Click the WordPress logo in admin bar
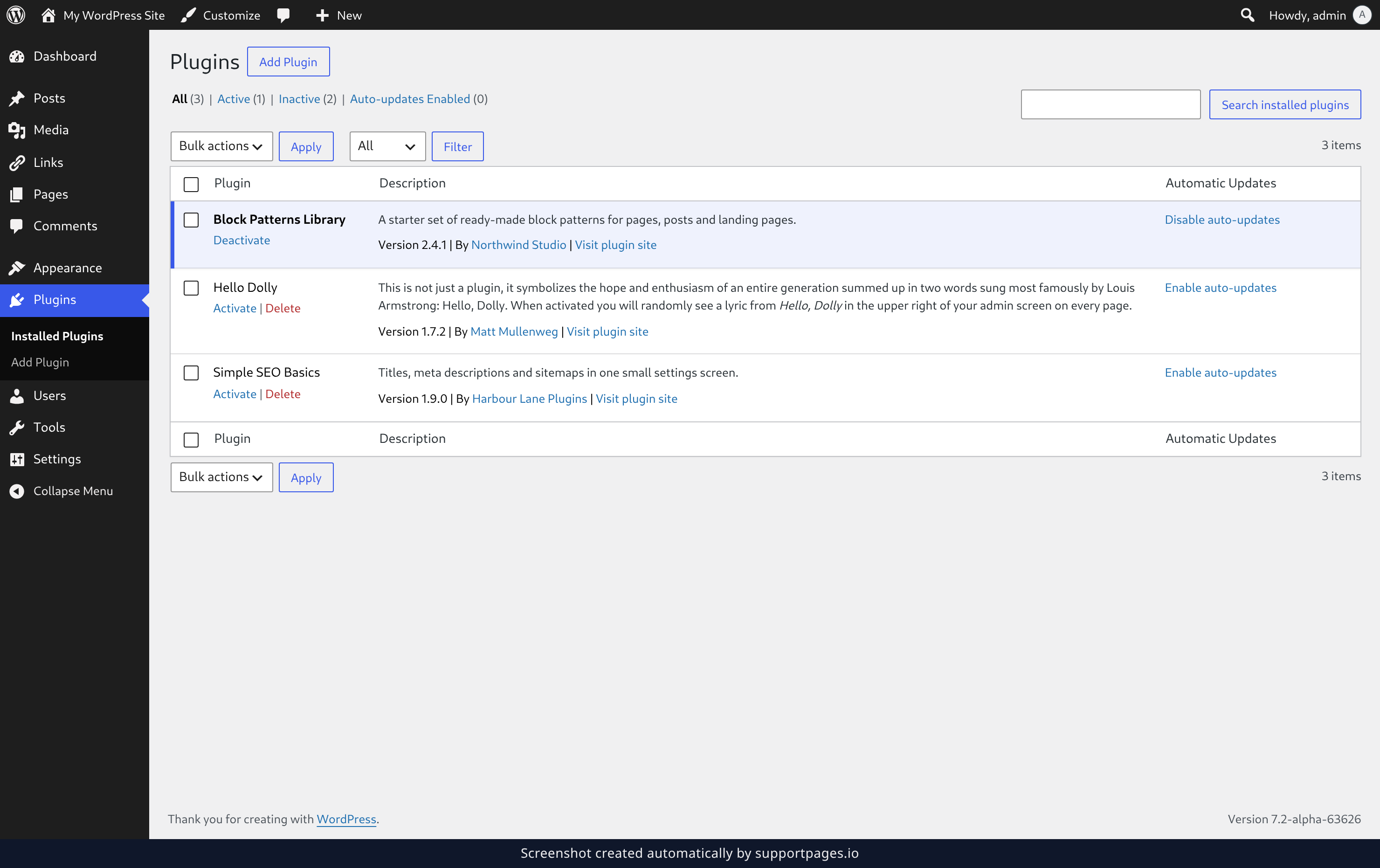Screen dimensions: 1380x868 click(x=16, y=15)
